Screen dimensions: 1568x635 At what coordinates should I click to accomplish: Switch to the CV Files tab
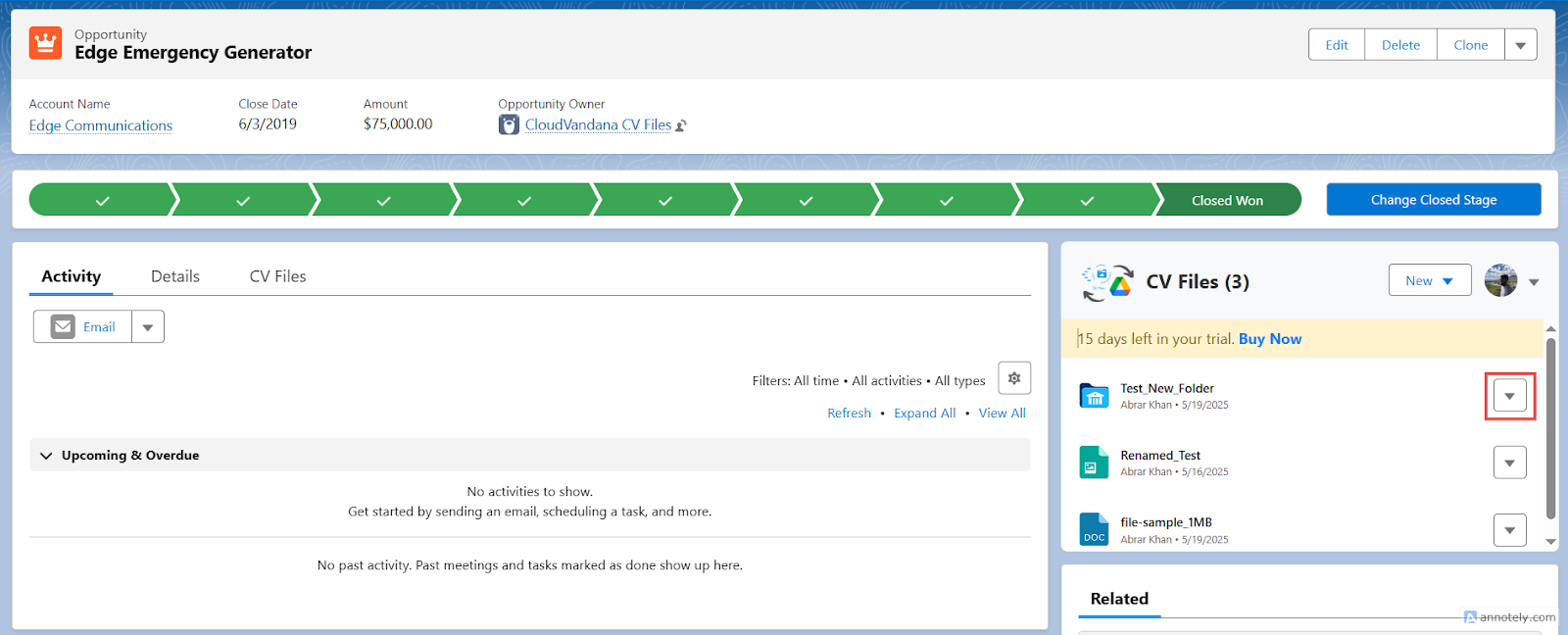click(x=278, y=276)
